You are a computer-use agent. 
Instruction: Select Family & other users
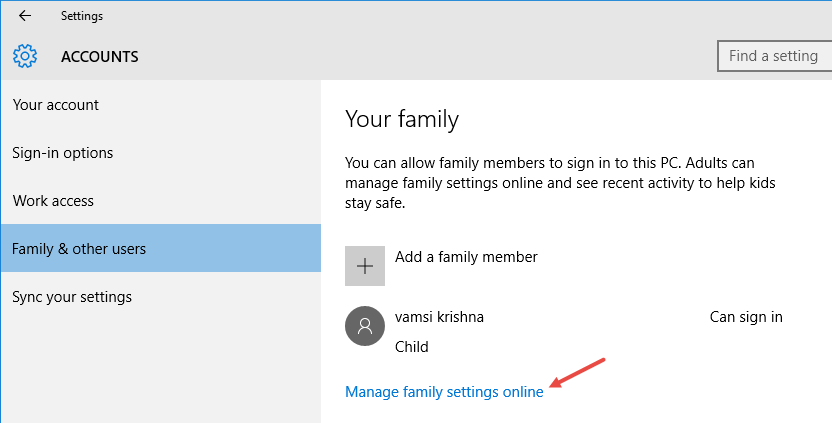tap(80, 249)
